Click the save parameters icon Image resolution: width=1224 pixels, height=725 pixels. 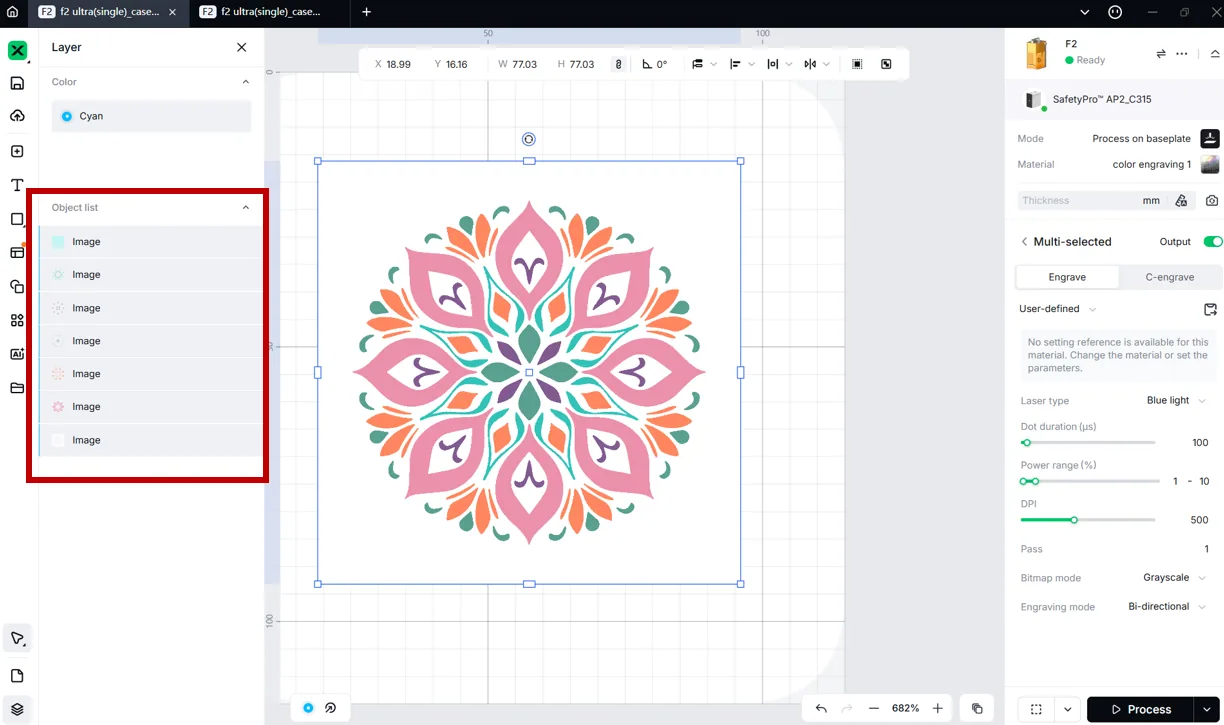click(1210, 309)
